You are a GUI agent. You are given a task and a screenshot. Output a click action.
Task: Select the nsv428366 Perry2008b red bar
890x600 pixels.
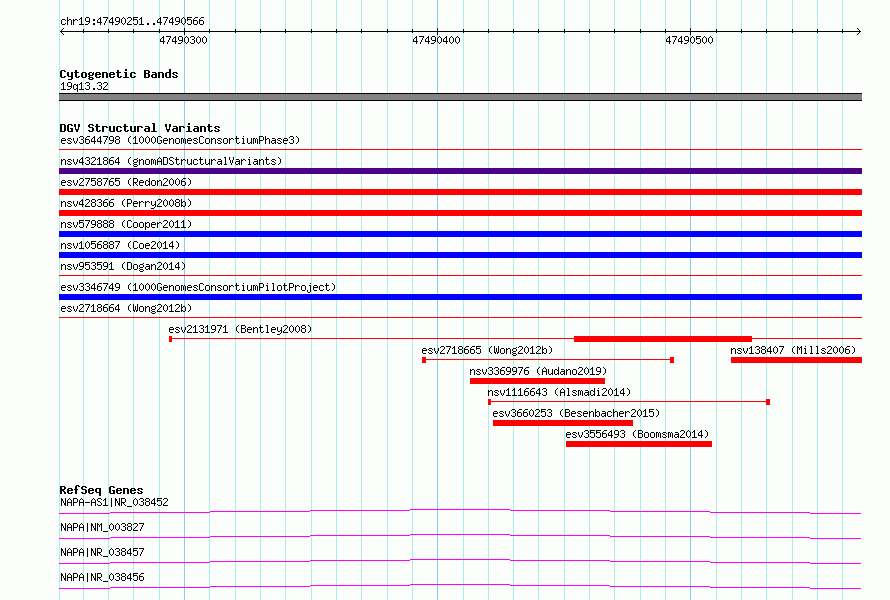coord(460,213)
